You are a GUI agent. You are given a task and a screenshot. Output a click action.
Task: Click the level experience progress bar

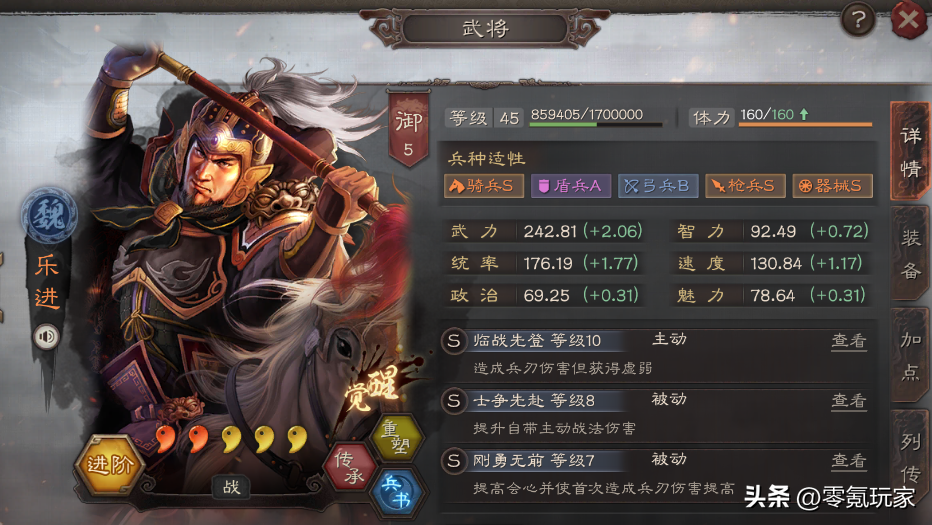point(596,124)
